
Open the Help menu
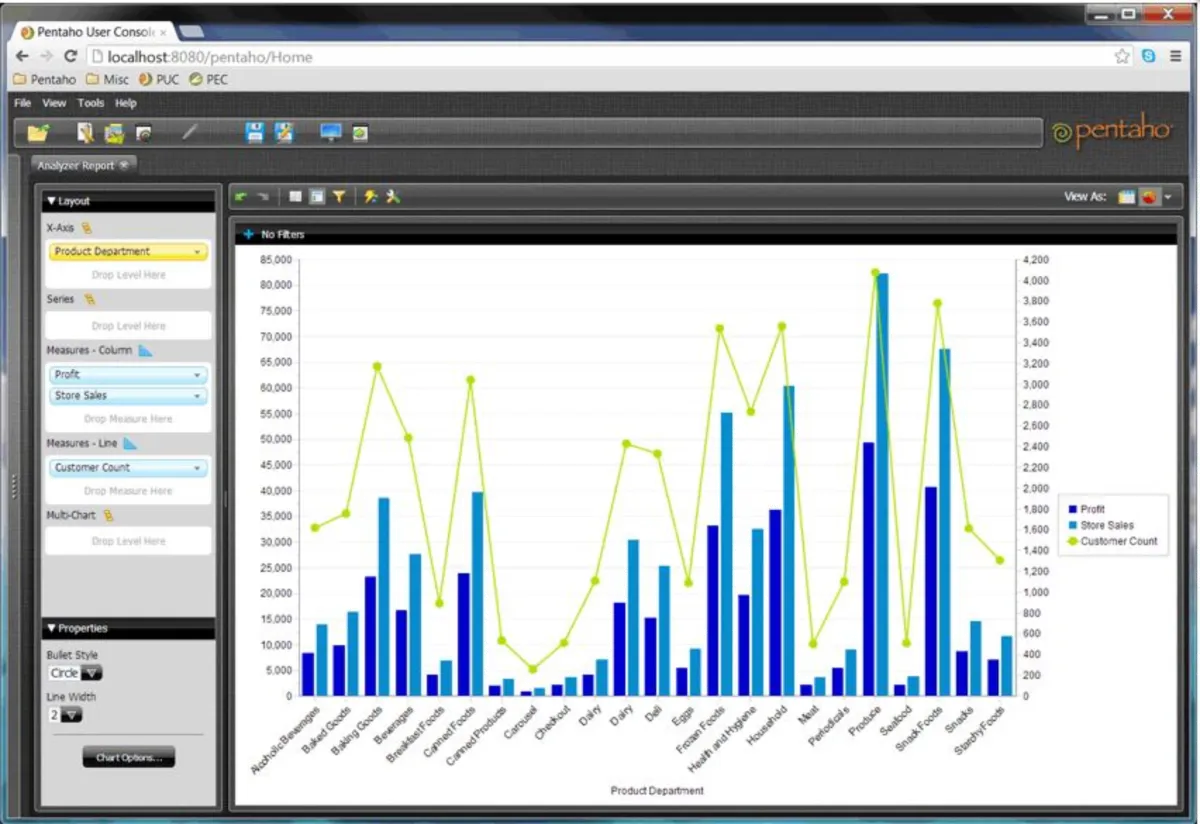[125, 103]
